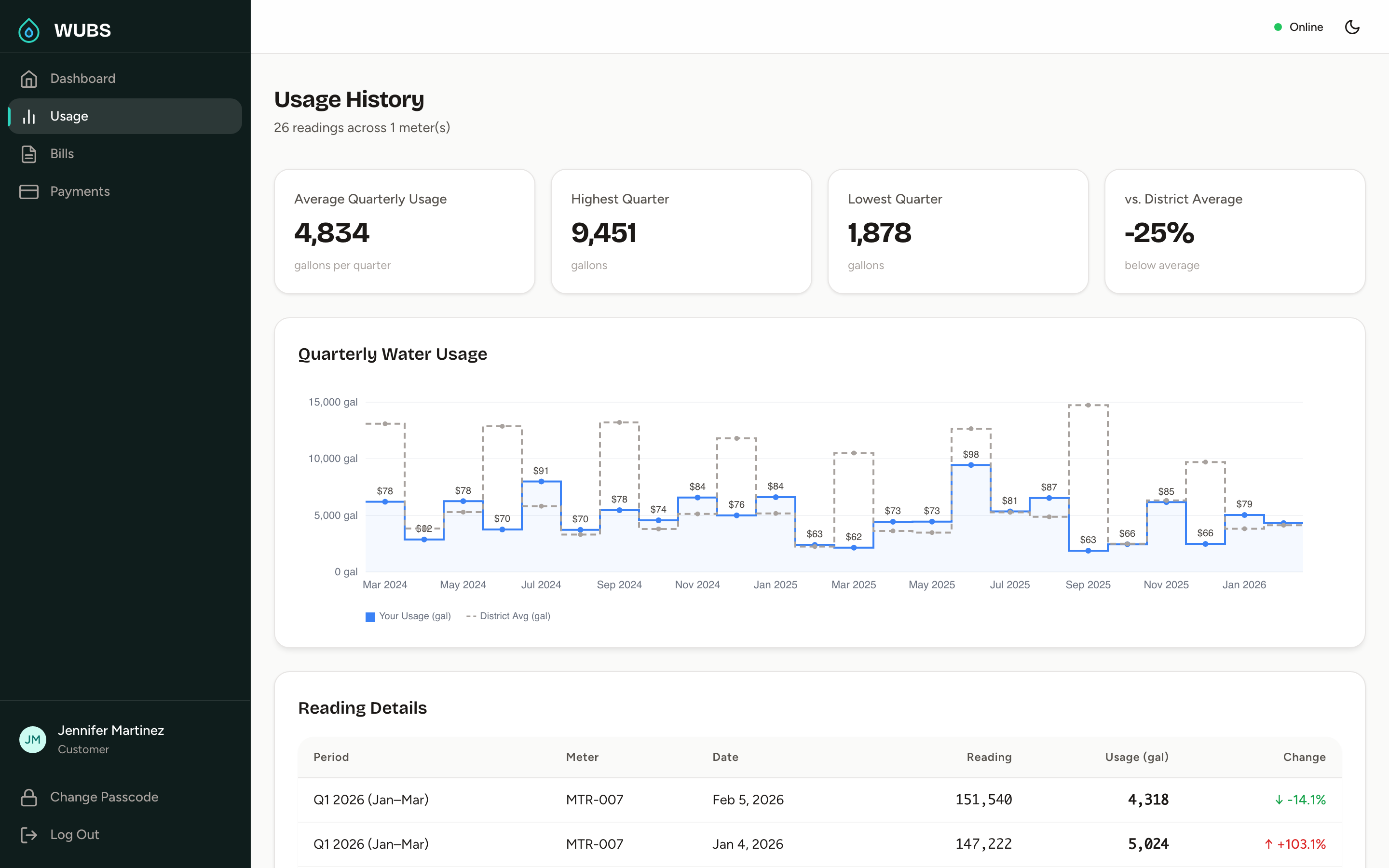
Task: Click the Payments card icon
Action: tap(29, 191)
